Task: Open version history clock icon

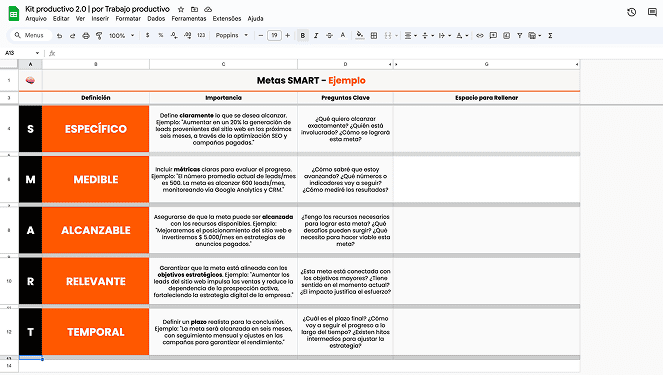Action: pyautogui.click(x=632, y=12)
